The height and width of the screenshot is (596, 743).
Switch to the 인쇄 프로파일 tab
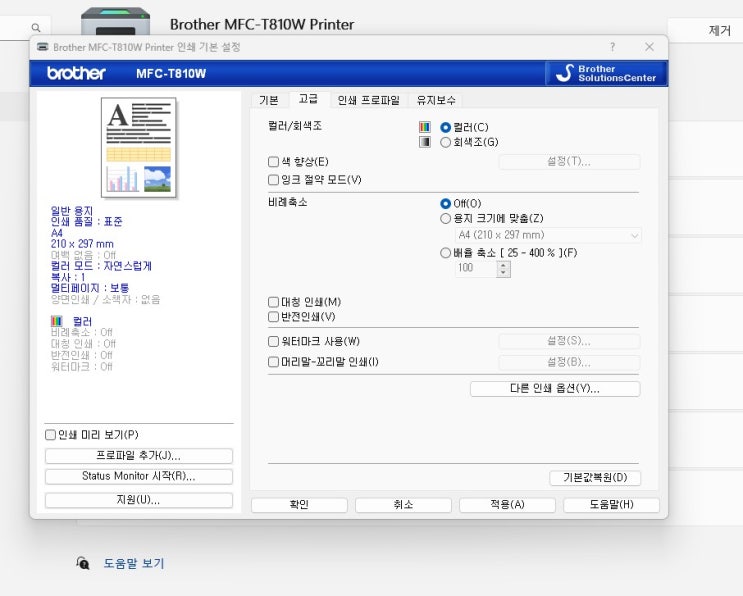click(368, 100)
